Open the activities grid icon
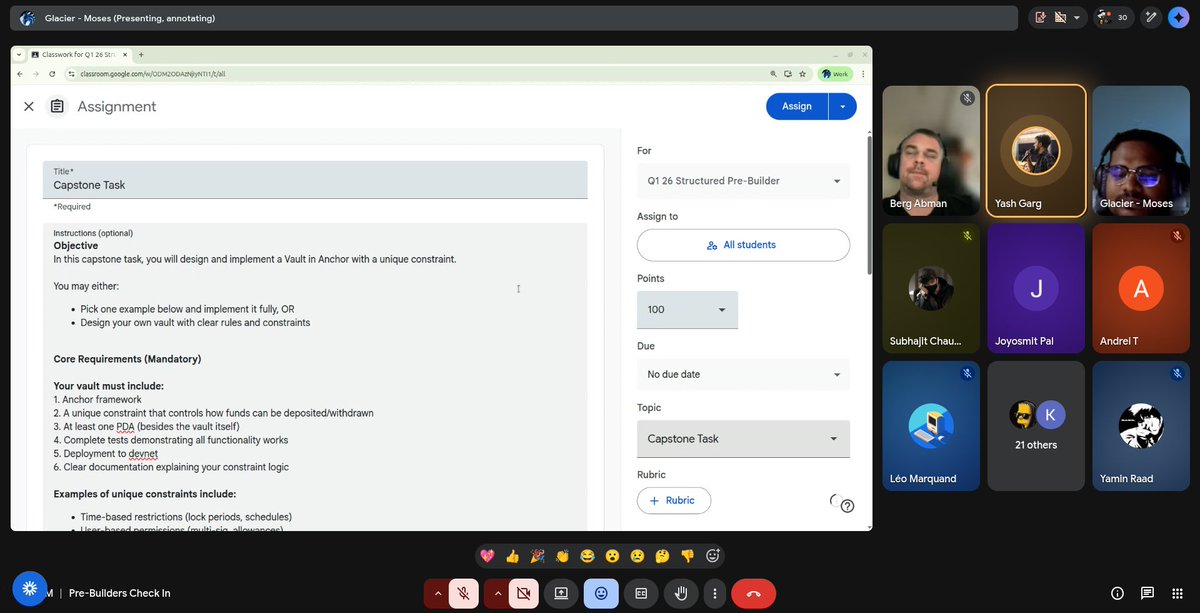The image size is (1200, 613). (1177, 593)
